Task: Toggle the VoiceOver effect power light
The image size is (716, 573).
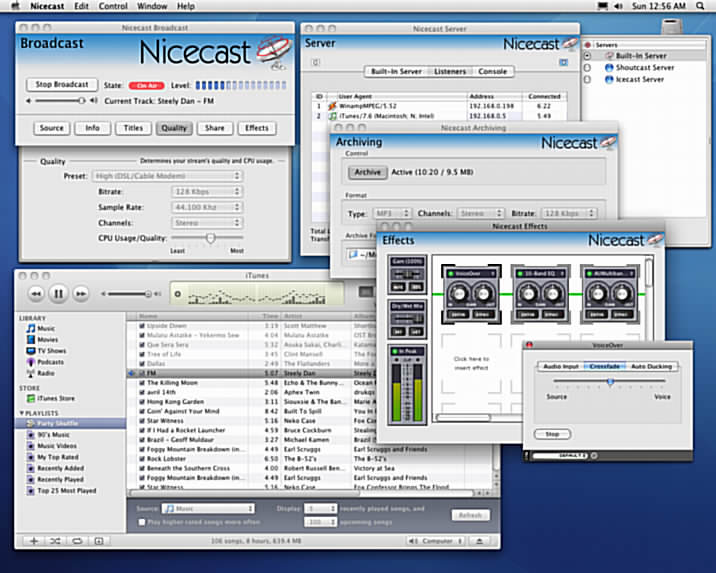Action: coord(451,273)
